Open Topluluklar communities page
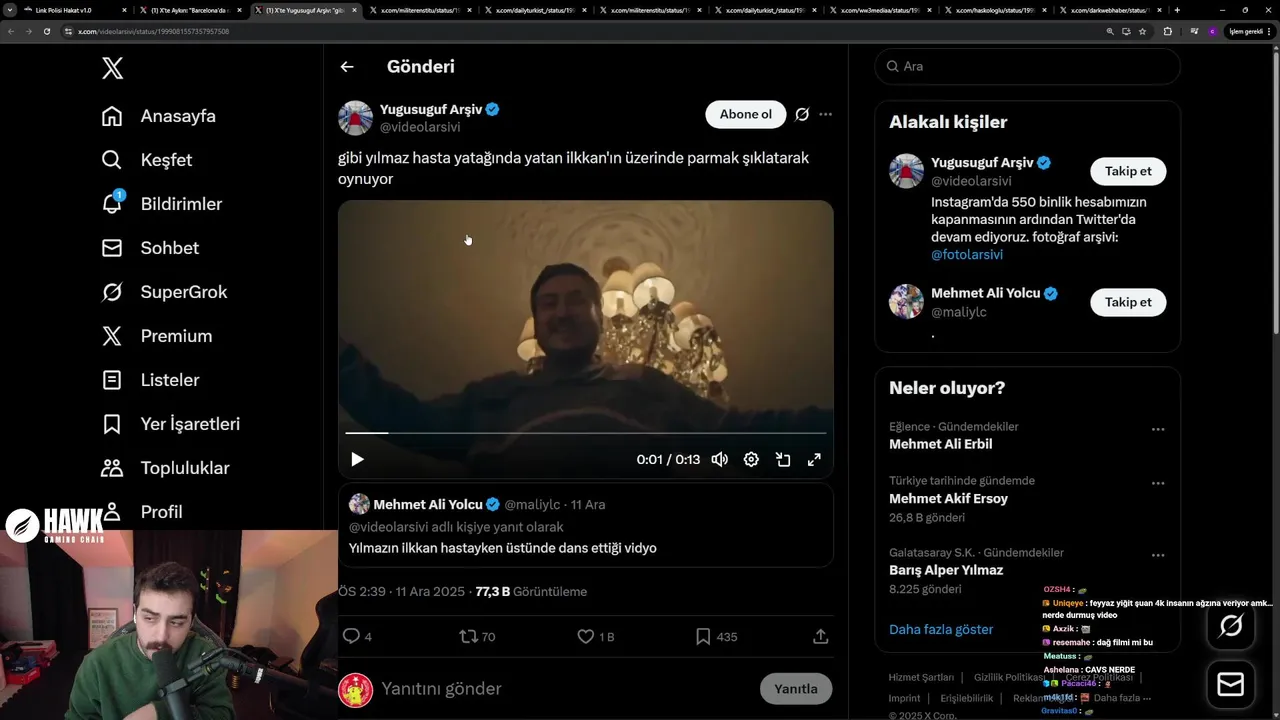The height and width of the screenshot is (720, 1280). point(165,468)
